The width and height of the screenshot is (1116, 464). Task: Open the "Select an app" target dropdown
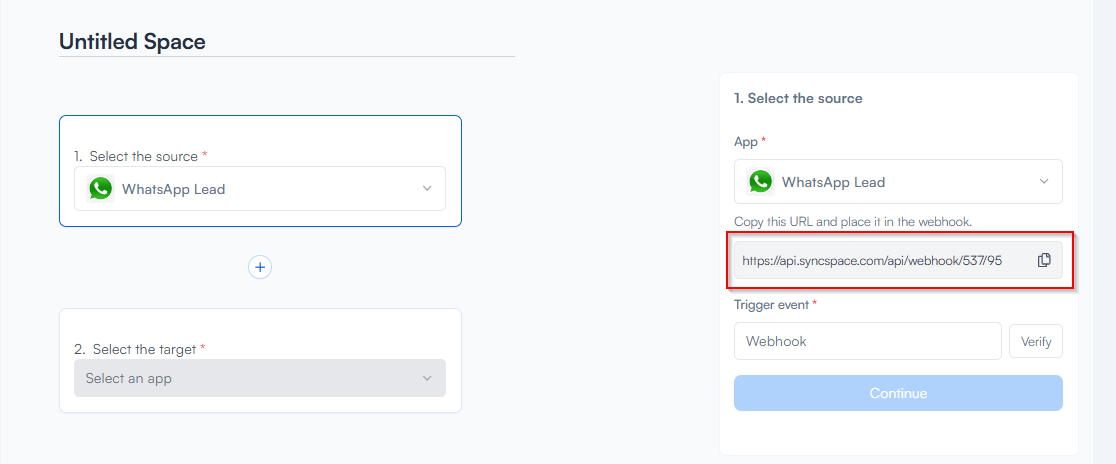click(x=250, y=378)
